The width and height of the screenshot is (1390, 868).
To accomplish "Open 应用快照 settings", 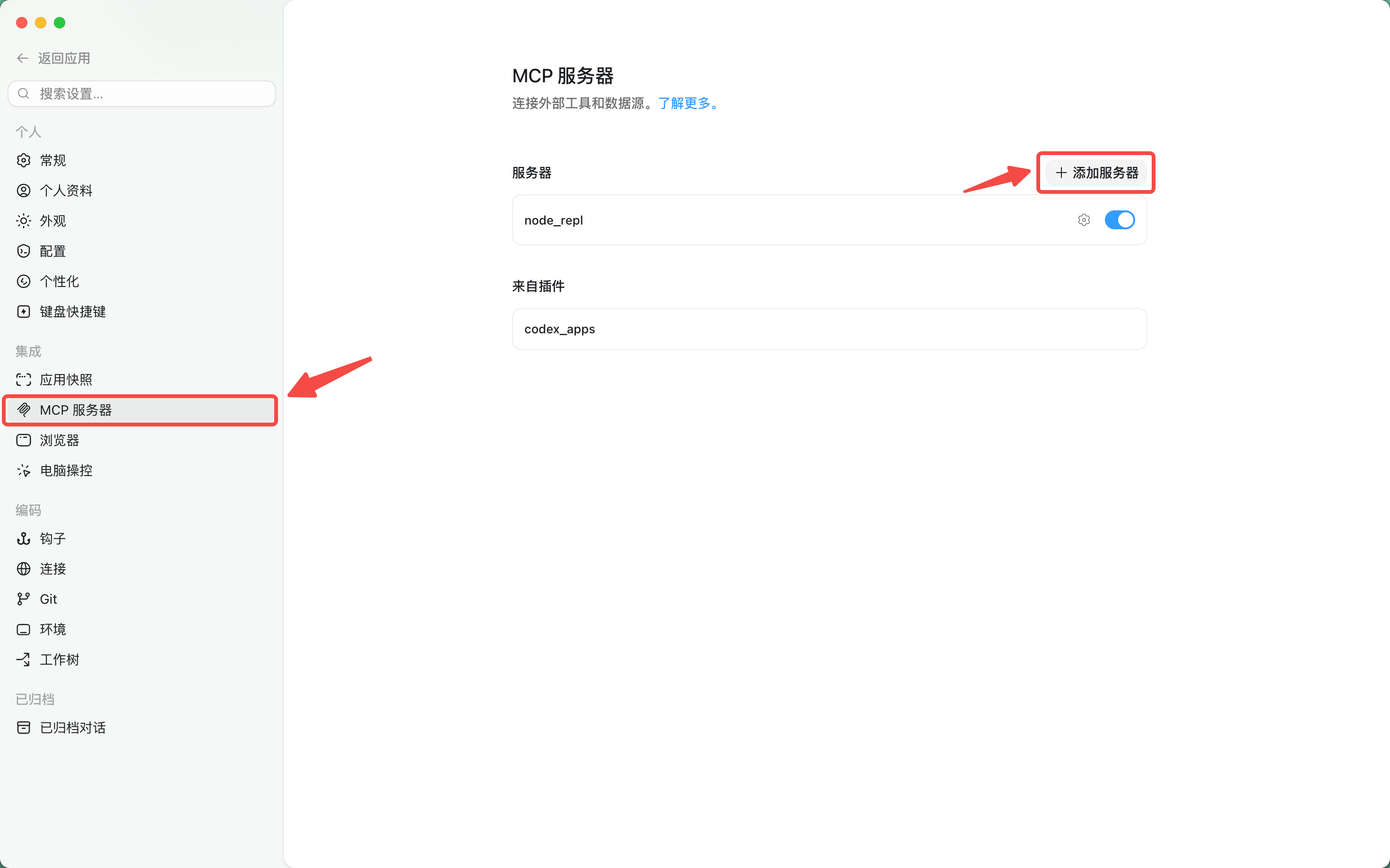I will [x=141, y=380].
